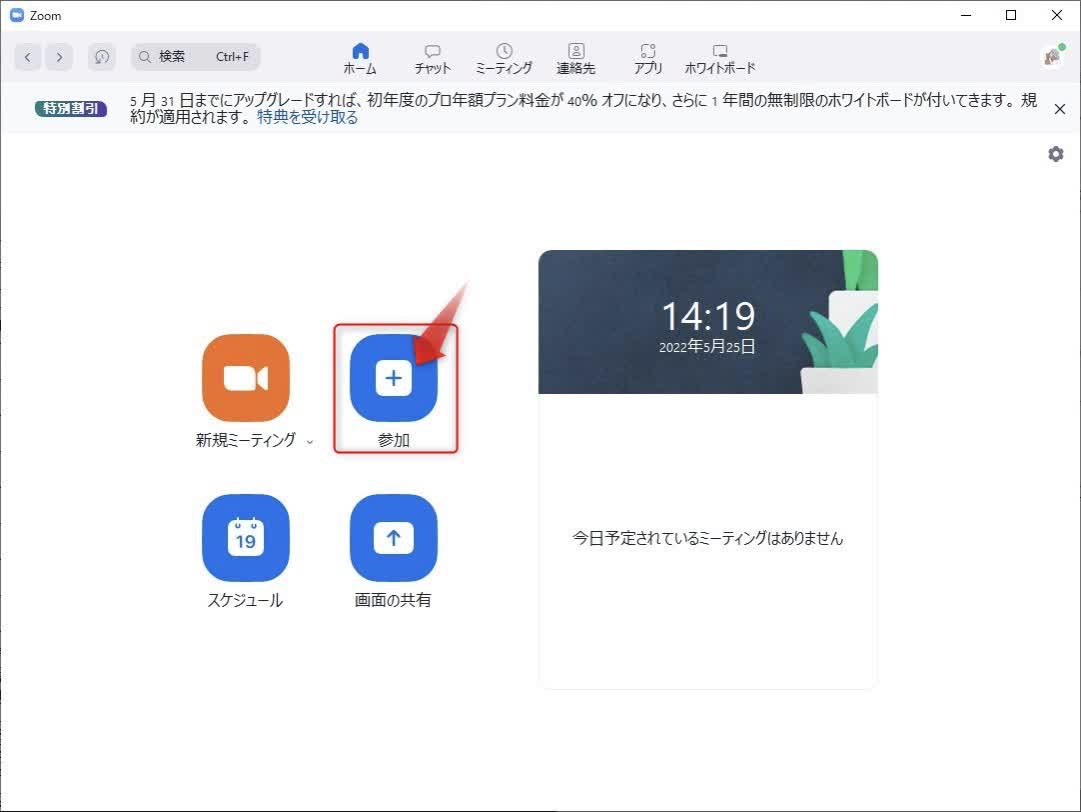Expand the 新規ミーティング dropdown arrow

pyautogui.click(x=310, y=442)
